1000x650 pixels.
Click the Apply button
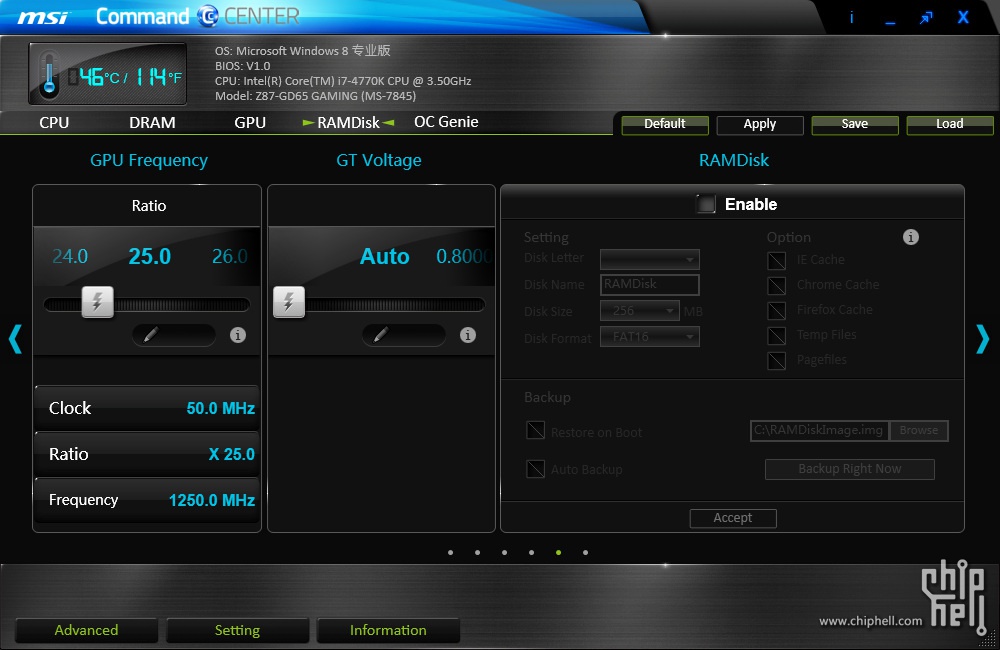click(760, 124)
